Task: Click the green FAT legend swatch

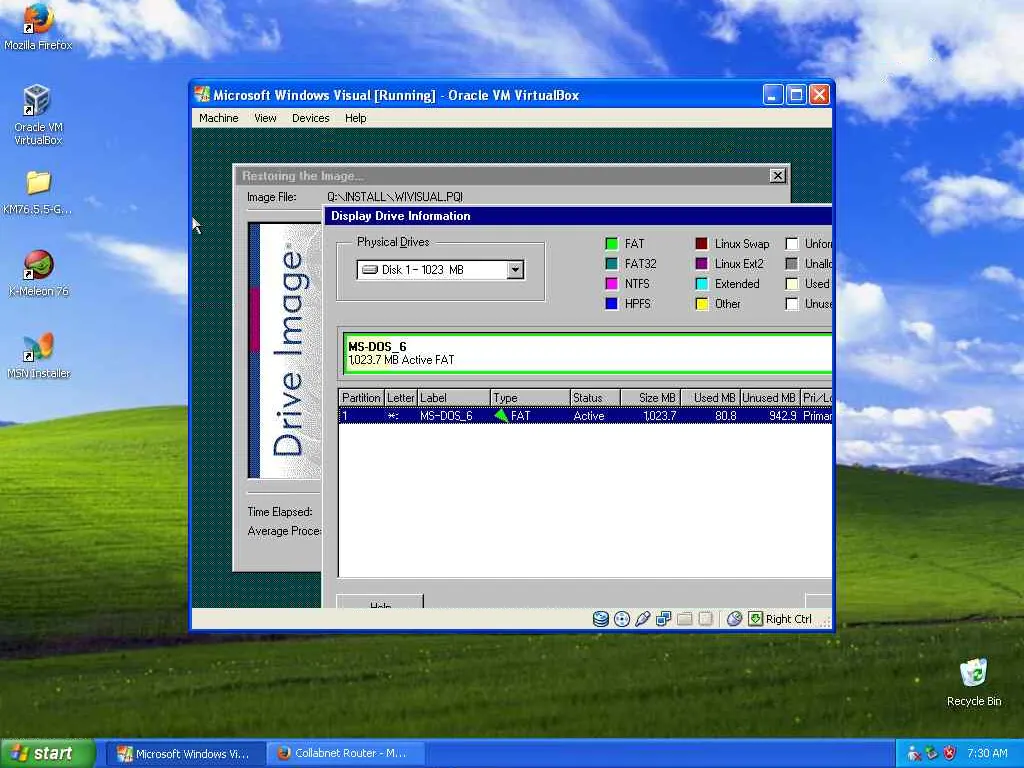Action: point(611,244)
